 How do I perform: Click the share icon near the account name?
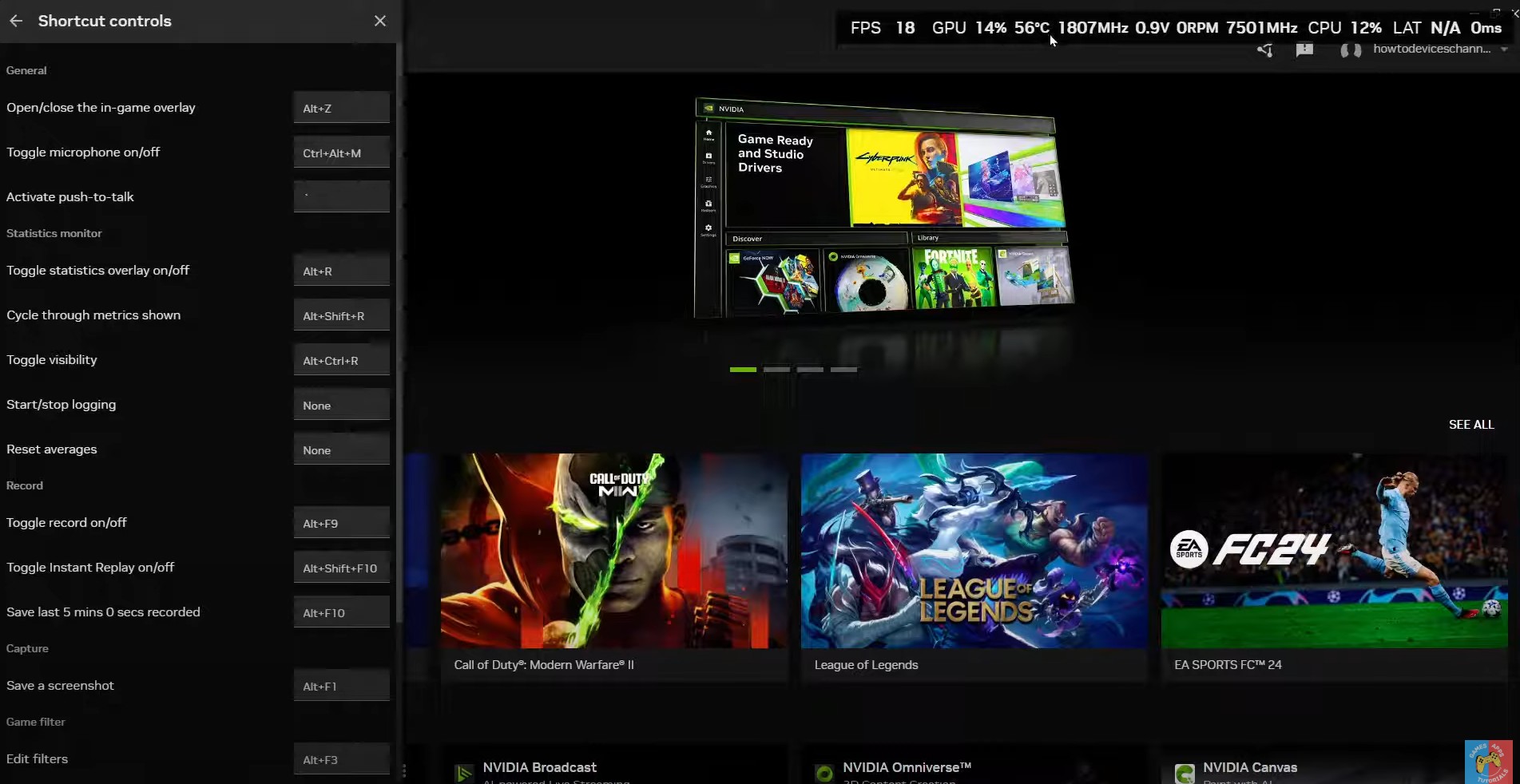(x=1264, y=50)
